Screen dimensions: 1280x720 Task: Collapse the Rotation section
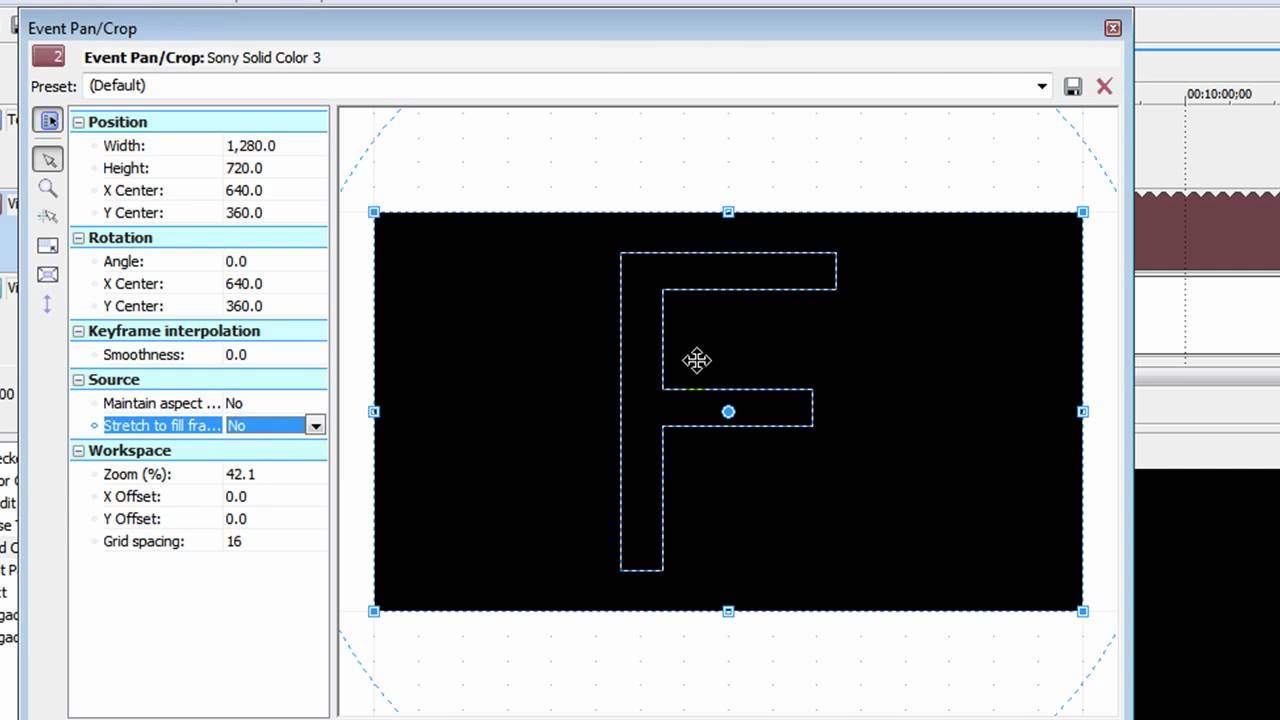point(78,238)
